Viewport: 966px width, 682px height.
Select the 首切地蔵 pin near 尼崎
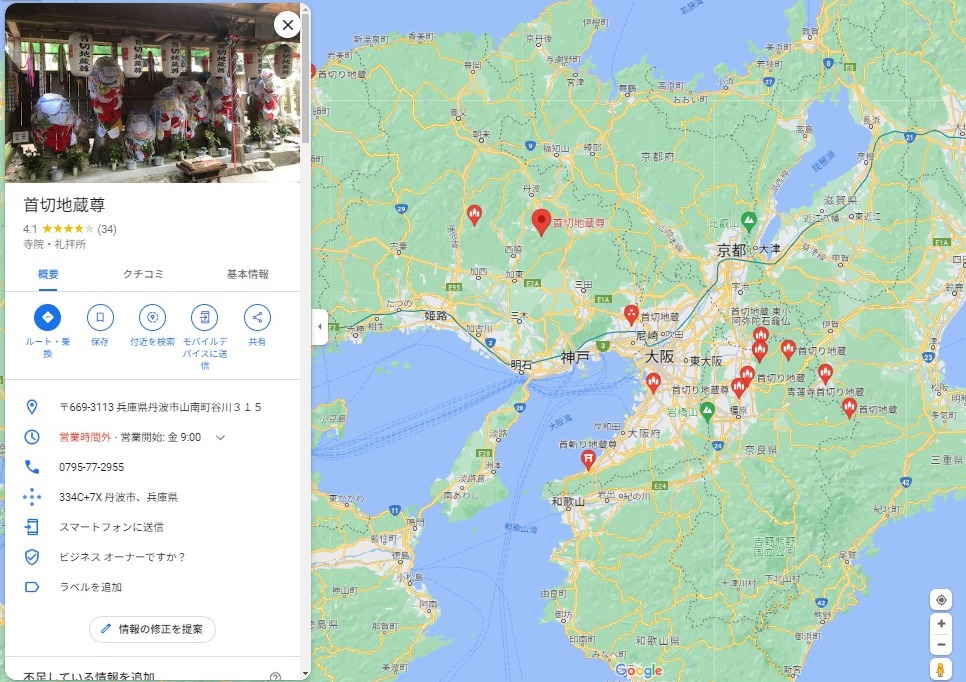pos(631,315)
